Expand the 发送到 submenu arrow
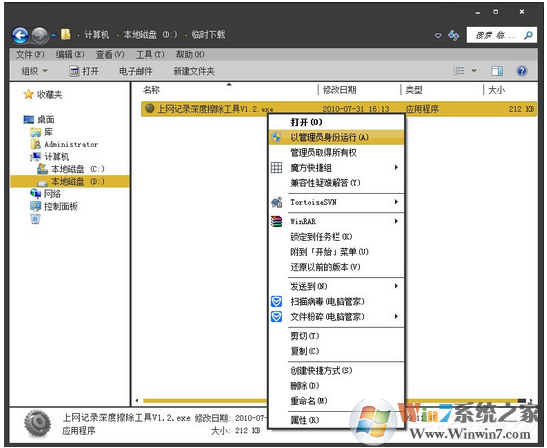547x448 pixels. point(396,286)
